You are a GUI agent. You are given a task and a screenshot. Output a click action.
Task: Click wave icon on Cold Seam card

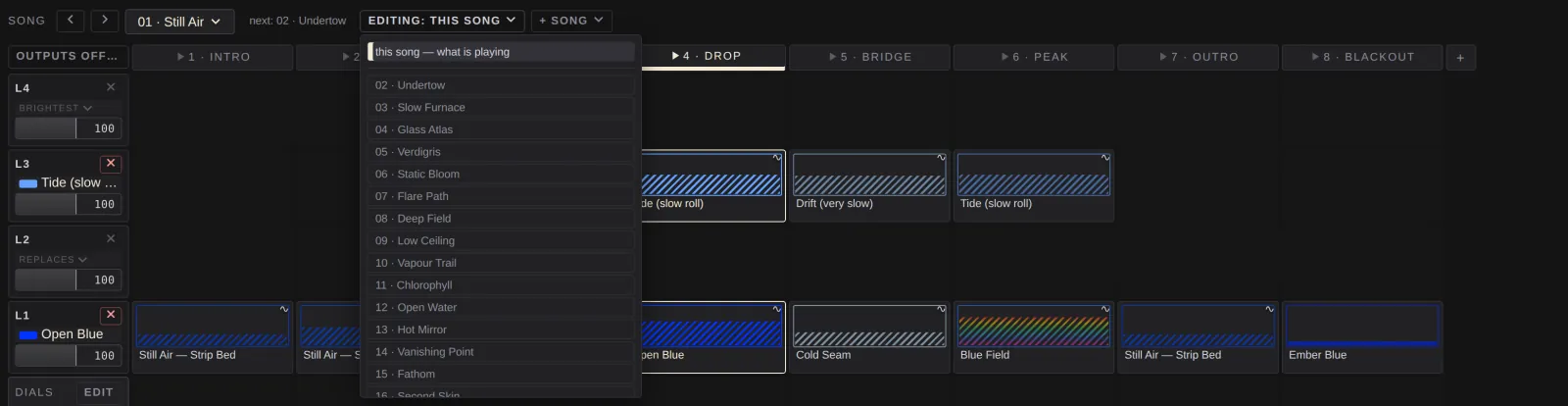coord(941,309)
